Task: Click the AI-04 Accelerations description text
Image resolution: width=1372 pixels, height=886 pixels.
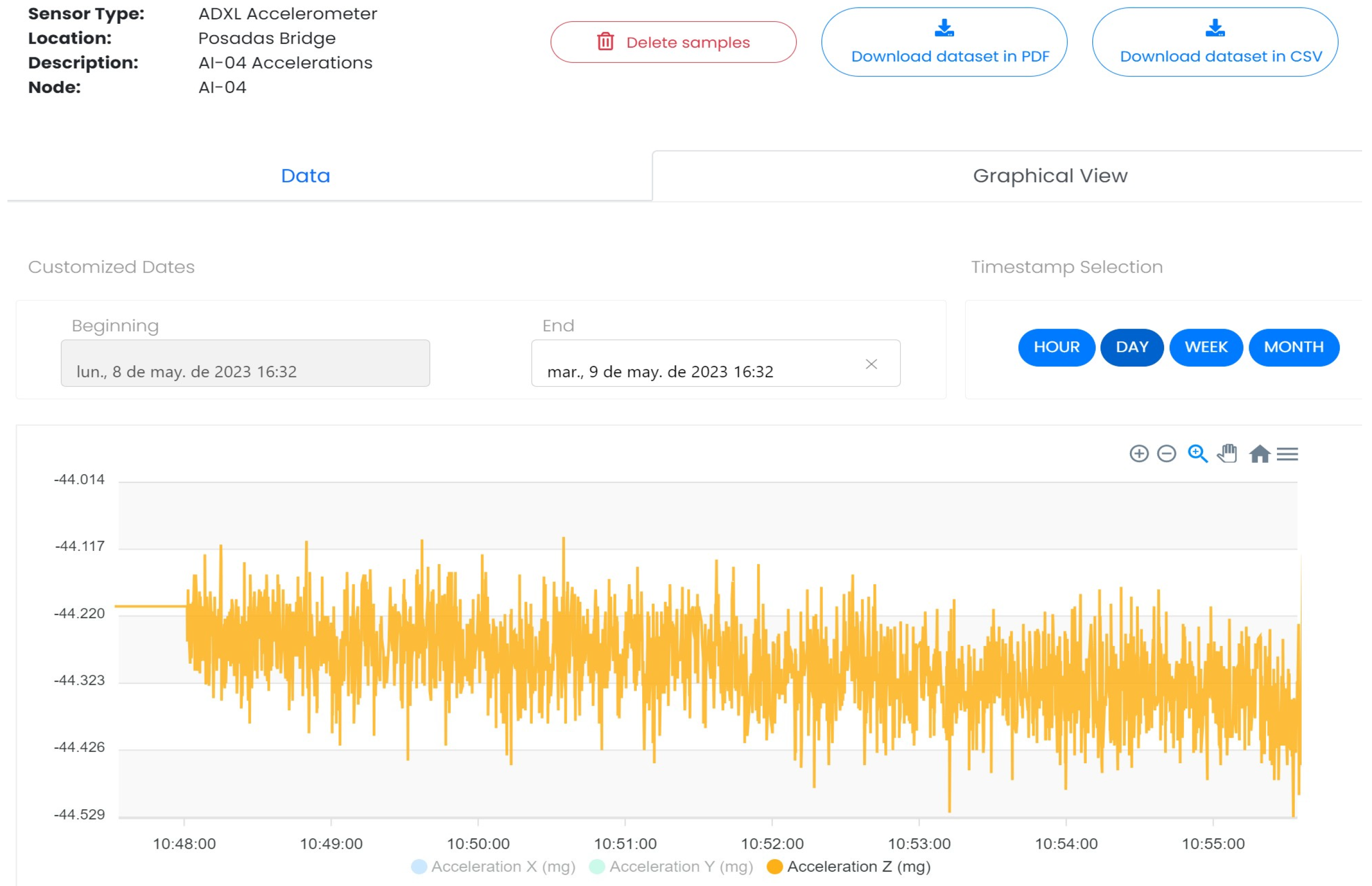Action: pyautogui.click(x=286, y=62)
